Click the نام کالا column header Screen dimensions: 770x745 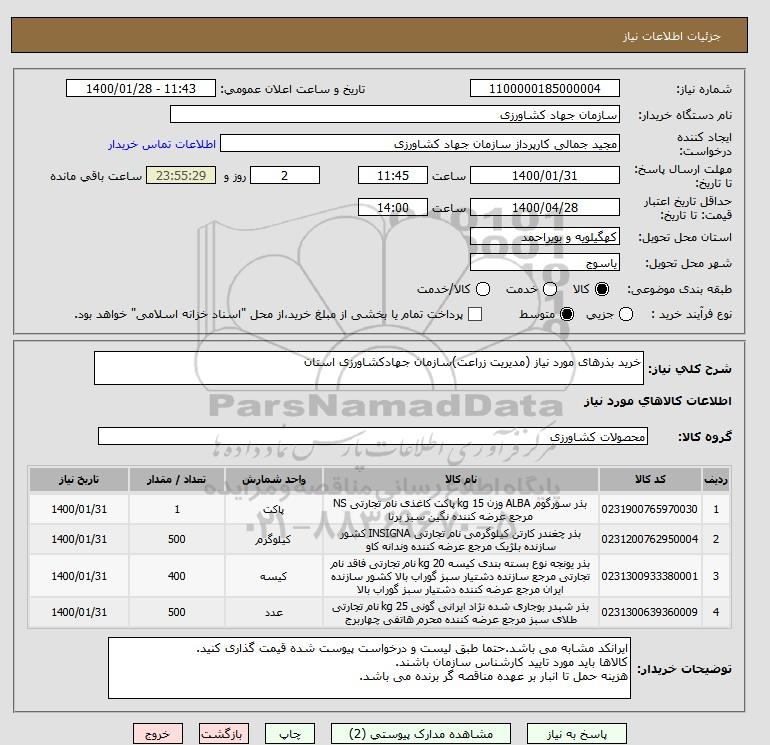461,479
